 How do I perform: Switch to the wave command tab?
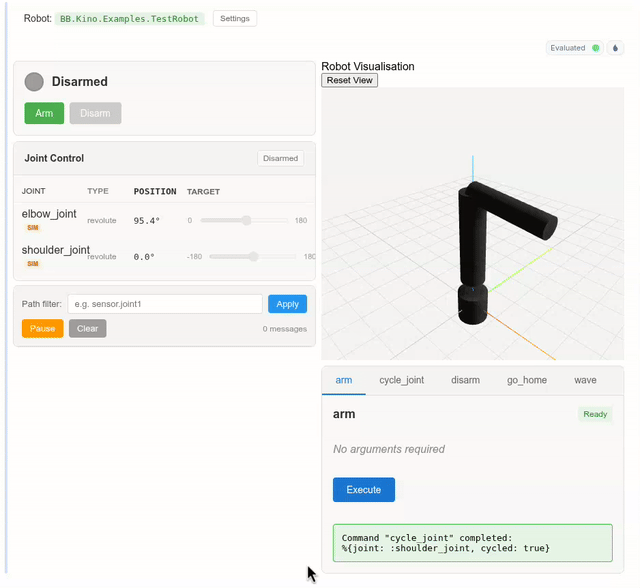click(585, 380)
